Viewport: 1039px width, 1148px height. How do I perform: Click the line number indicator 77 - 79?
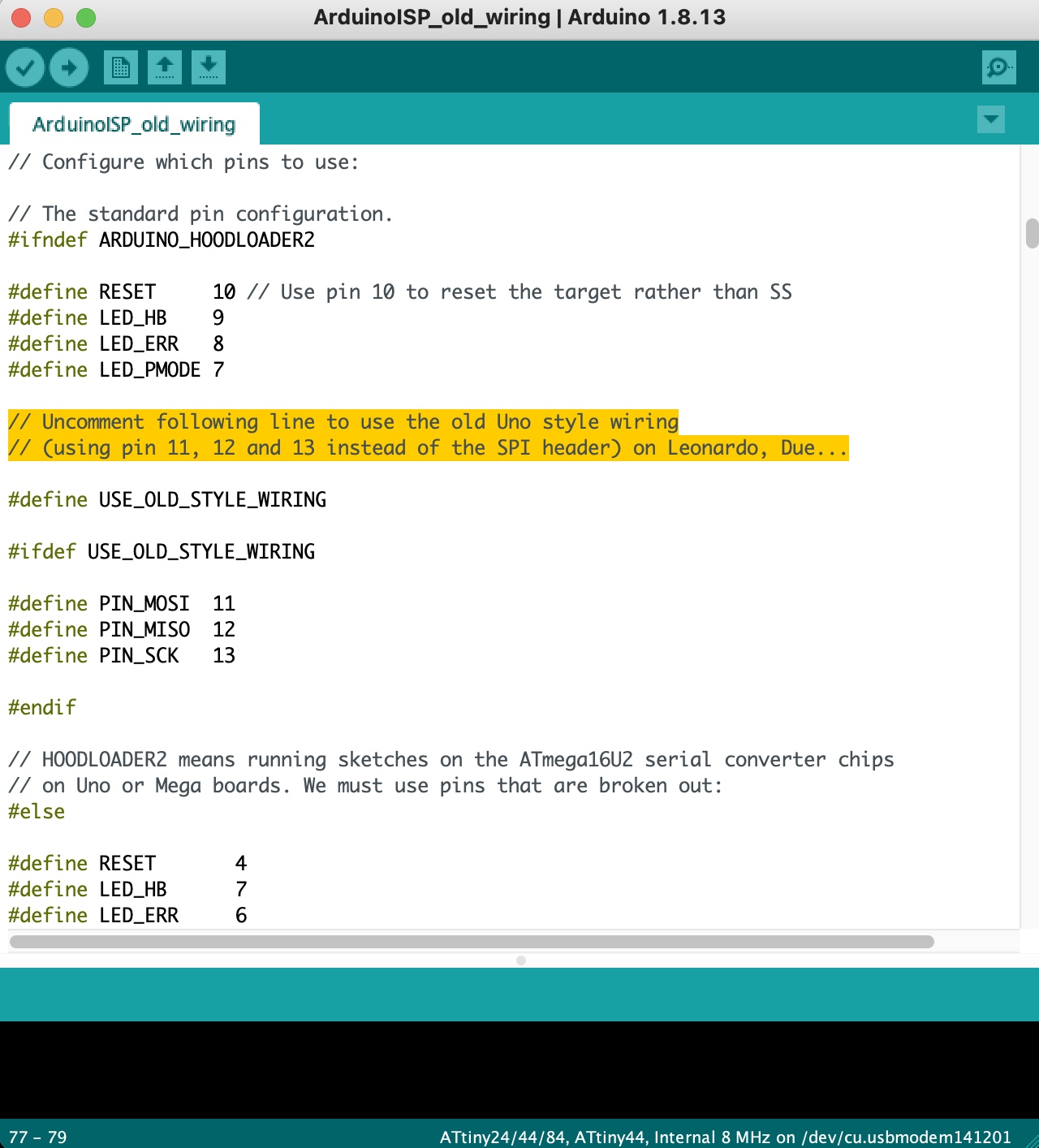(38, 1137)
